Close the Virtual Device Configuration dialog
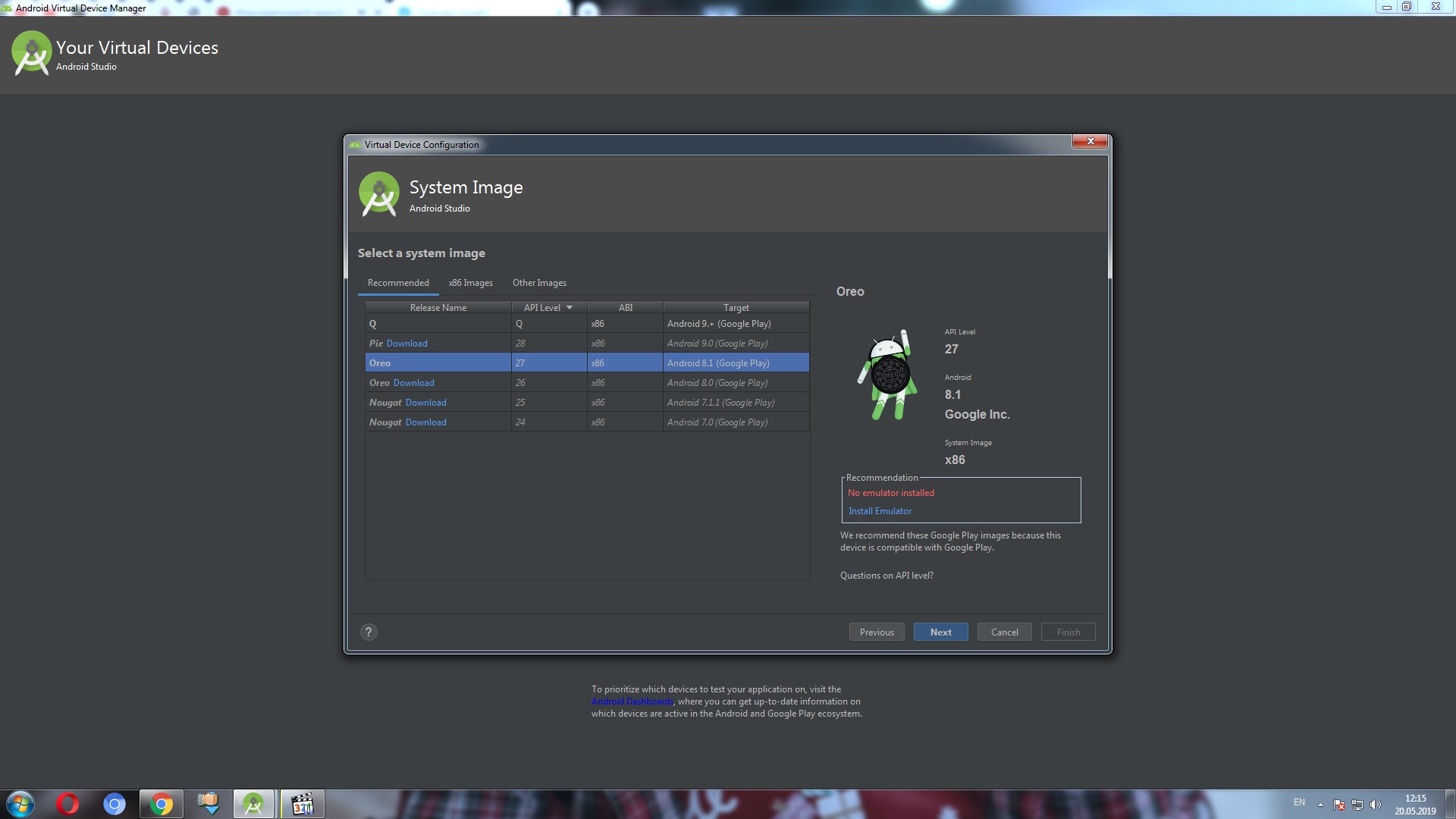 [1090, 141]
